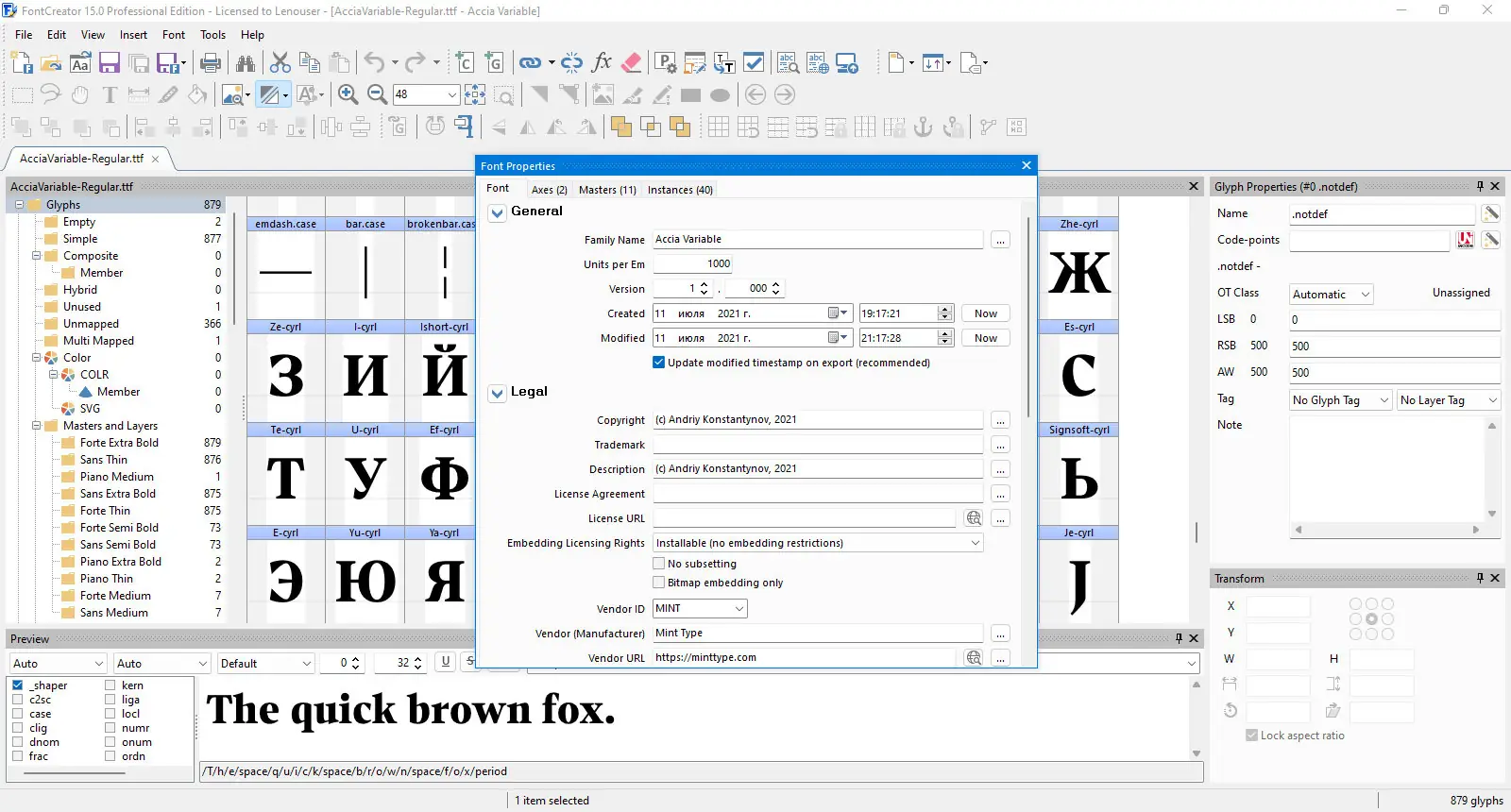This screenshot has width=1511, height=812.
Task: Tick Bitmap embedding only checkbox
Action: point(659,583)
